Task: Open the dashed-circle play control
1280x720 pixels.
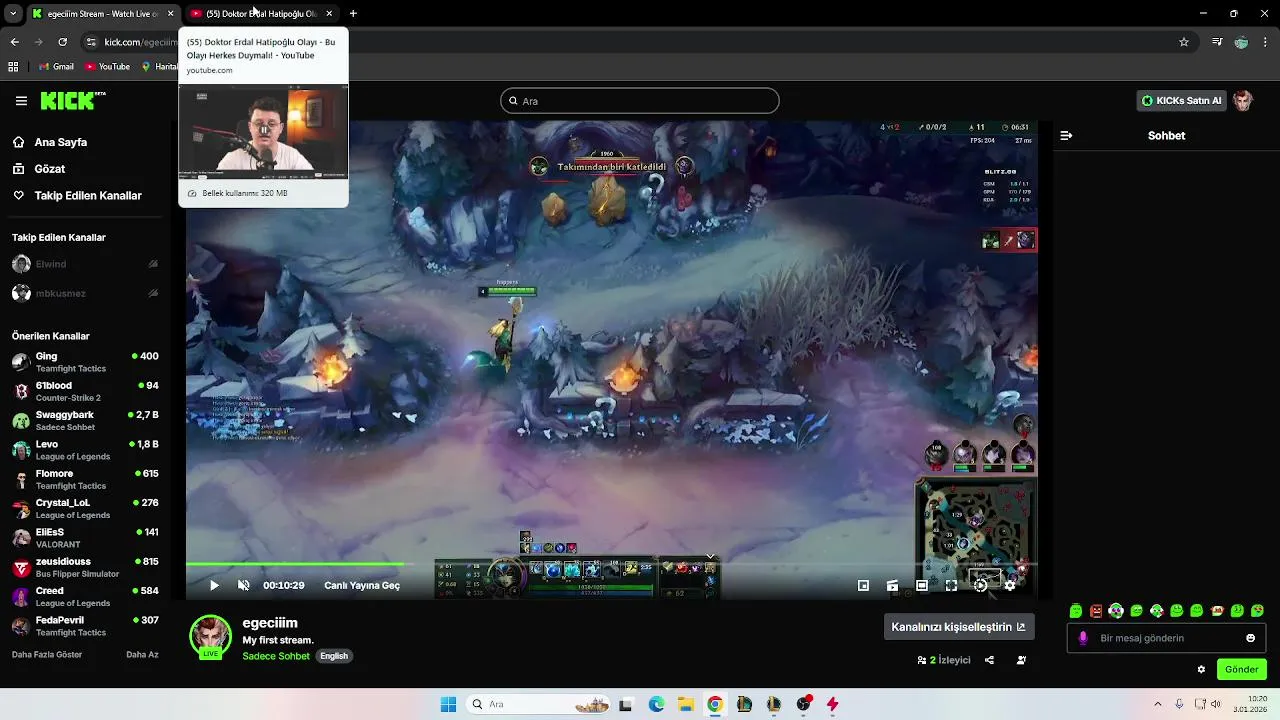Action: (981, 586)
